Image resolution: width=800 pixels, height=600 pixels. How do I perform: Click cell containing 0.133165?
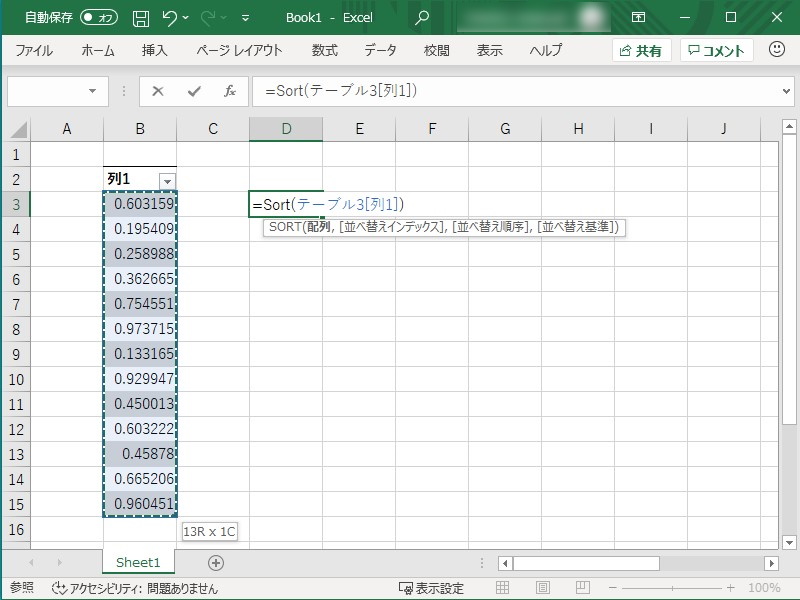point(140,354)
